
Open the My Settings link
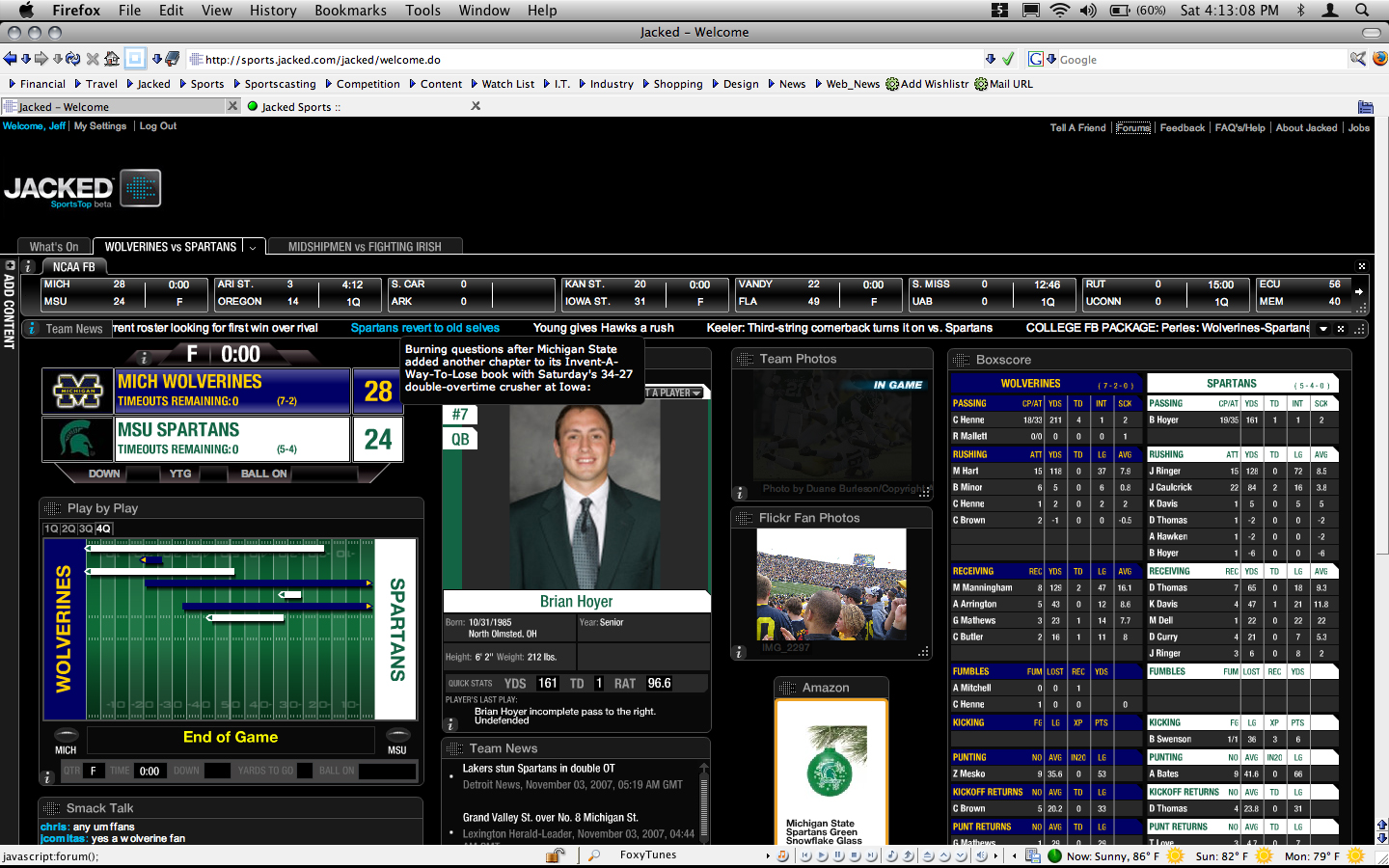[100, 126]
